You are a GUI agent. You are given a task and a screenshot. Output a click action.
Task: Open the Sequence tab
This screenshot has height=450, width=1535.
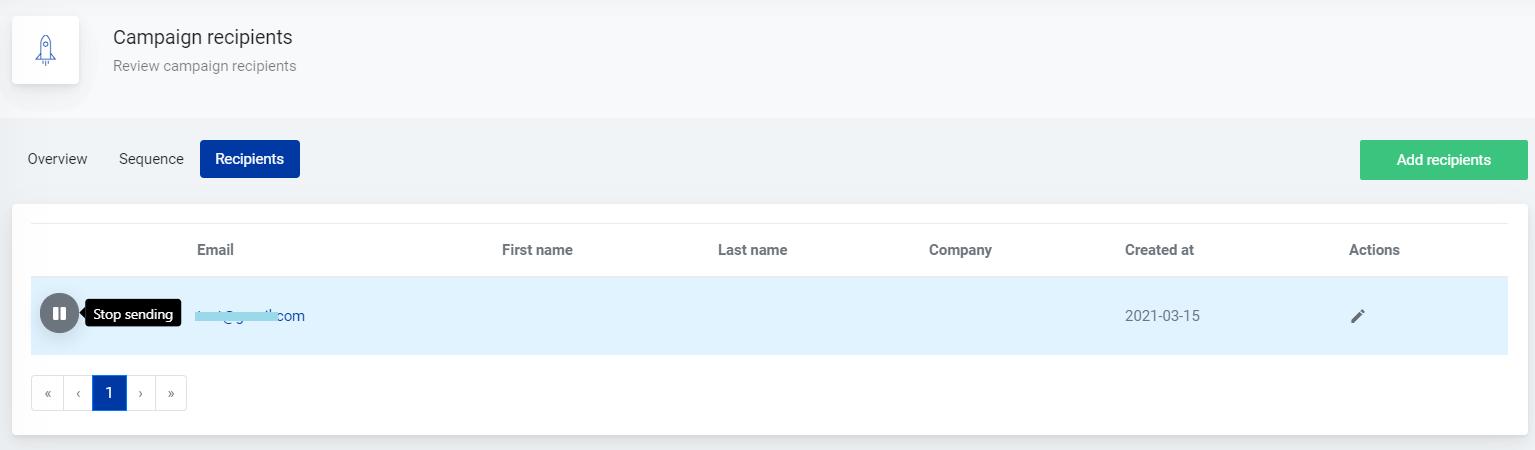click(151, 159)
